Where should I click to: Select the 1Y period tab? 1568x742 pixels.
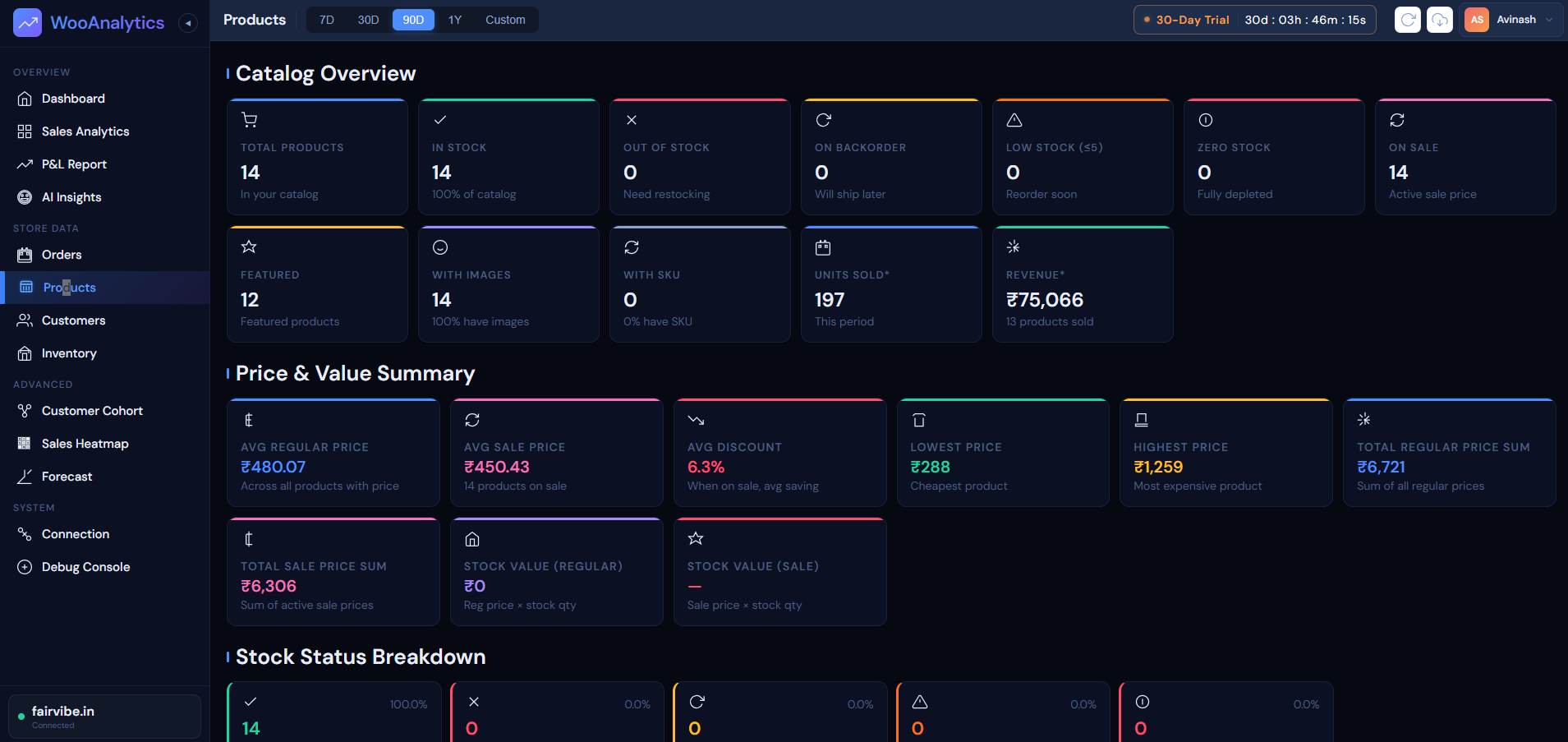(x=455, y=19)
